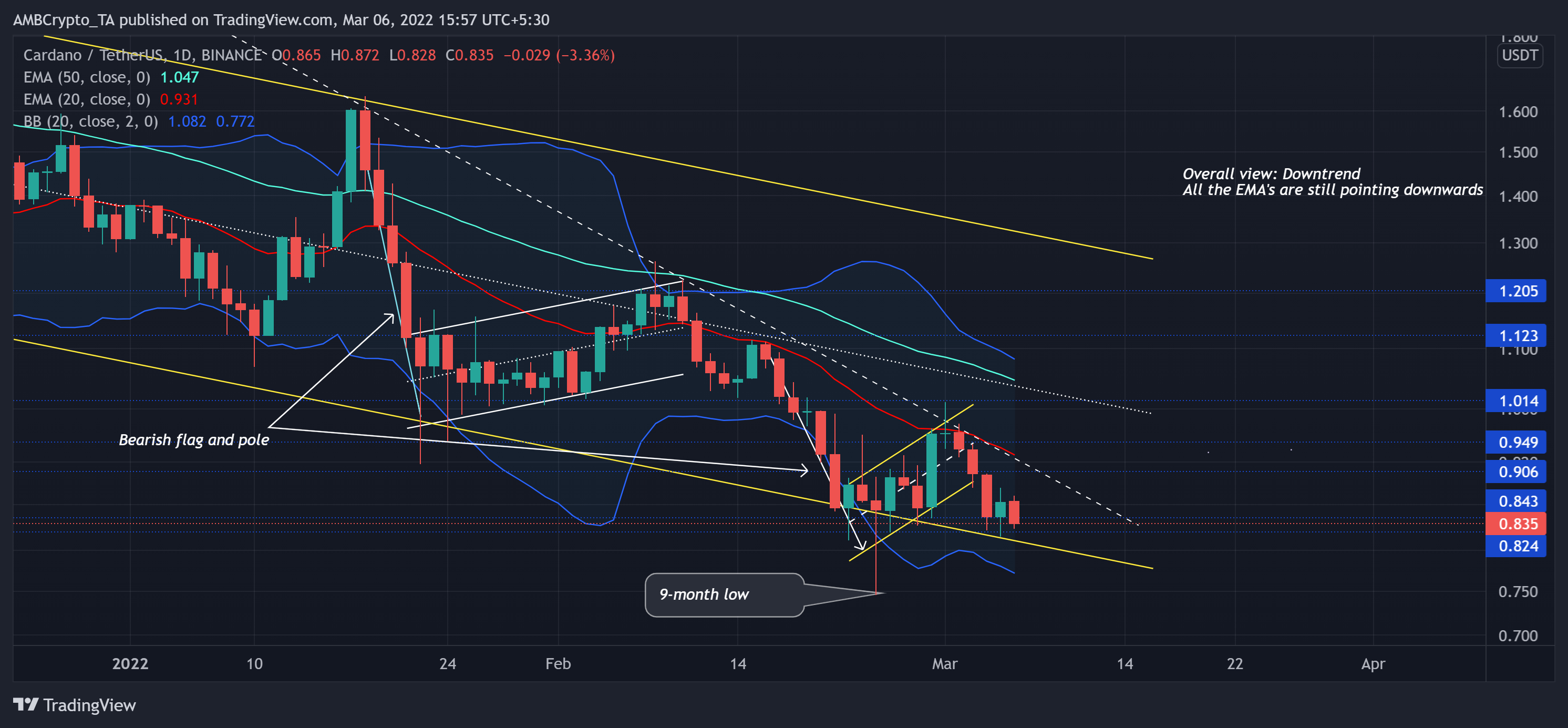Image resolution: width=1568 pixels, height=728 pixels.
Task: Click the 1.400 price axis label
Action: coord(1518,197)
